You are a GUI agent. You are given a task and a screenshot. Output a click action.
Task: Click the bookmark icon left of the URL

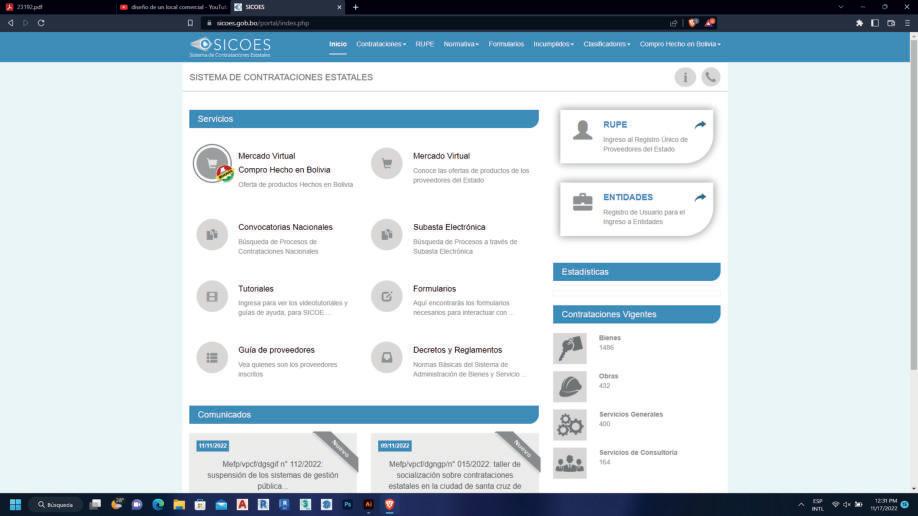[190, 23]
